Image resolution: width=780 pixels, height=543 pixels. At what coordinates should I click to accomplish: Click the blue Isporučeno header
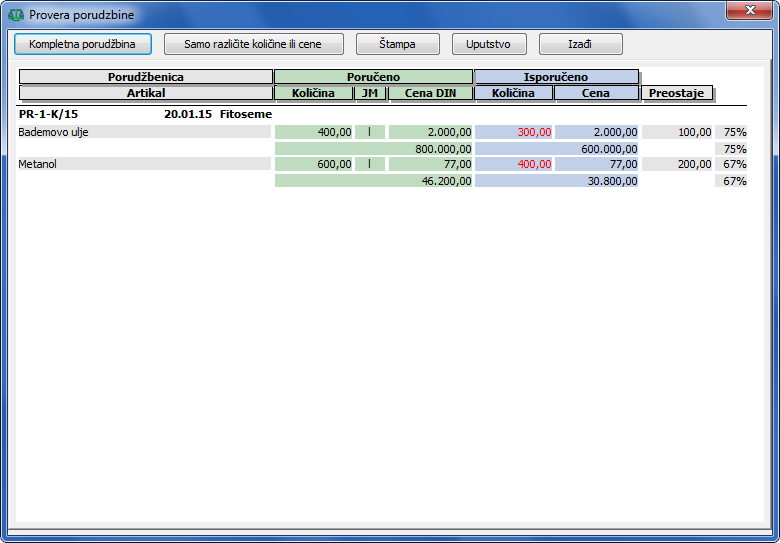click(x=556, y=77)
